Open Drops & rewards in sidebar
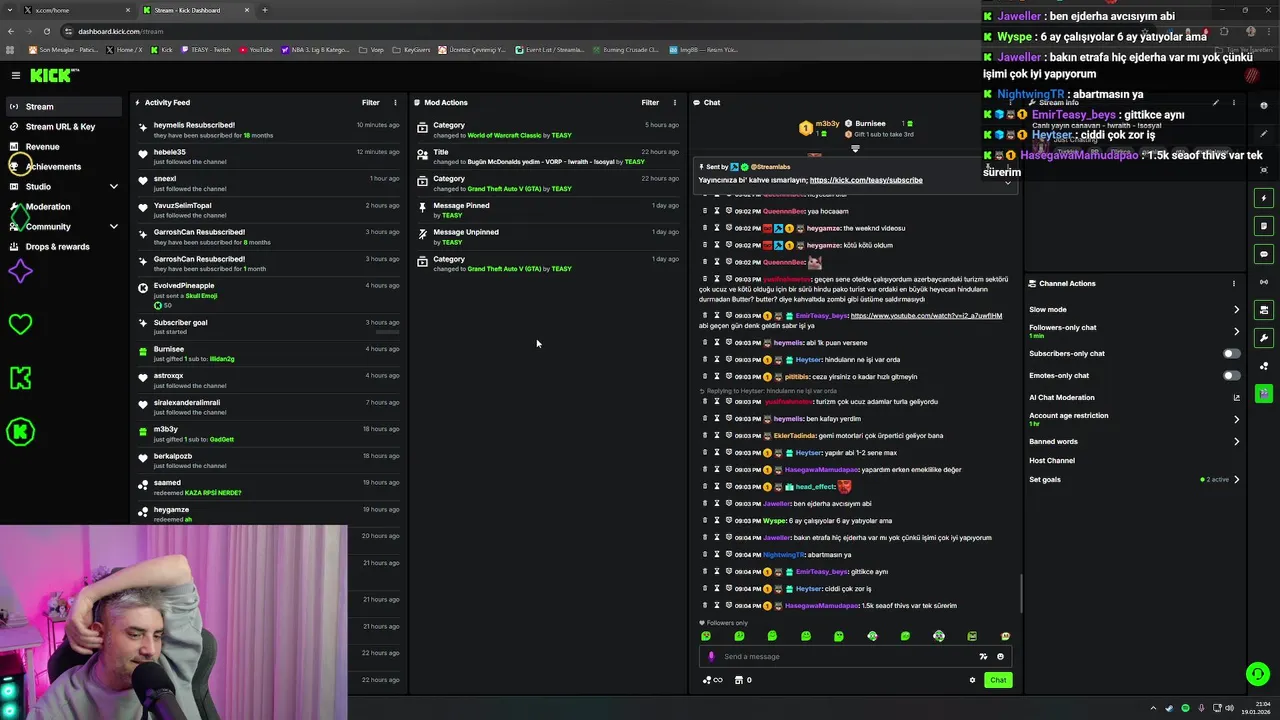1280x720 pixels. pos(62,246)
